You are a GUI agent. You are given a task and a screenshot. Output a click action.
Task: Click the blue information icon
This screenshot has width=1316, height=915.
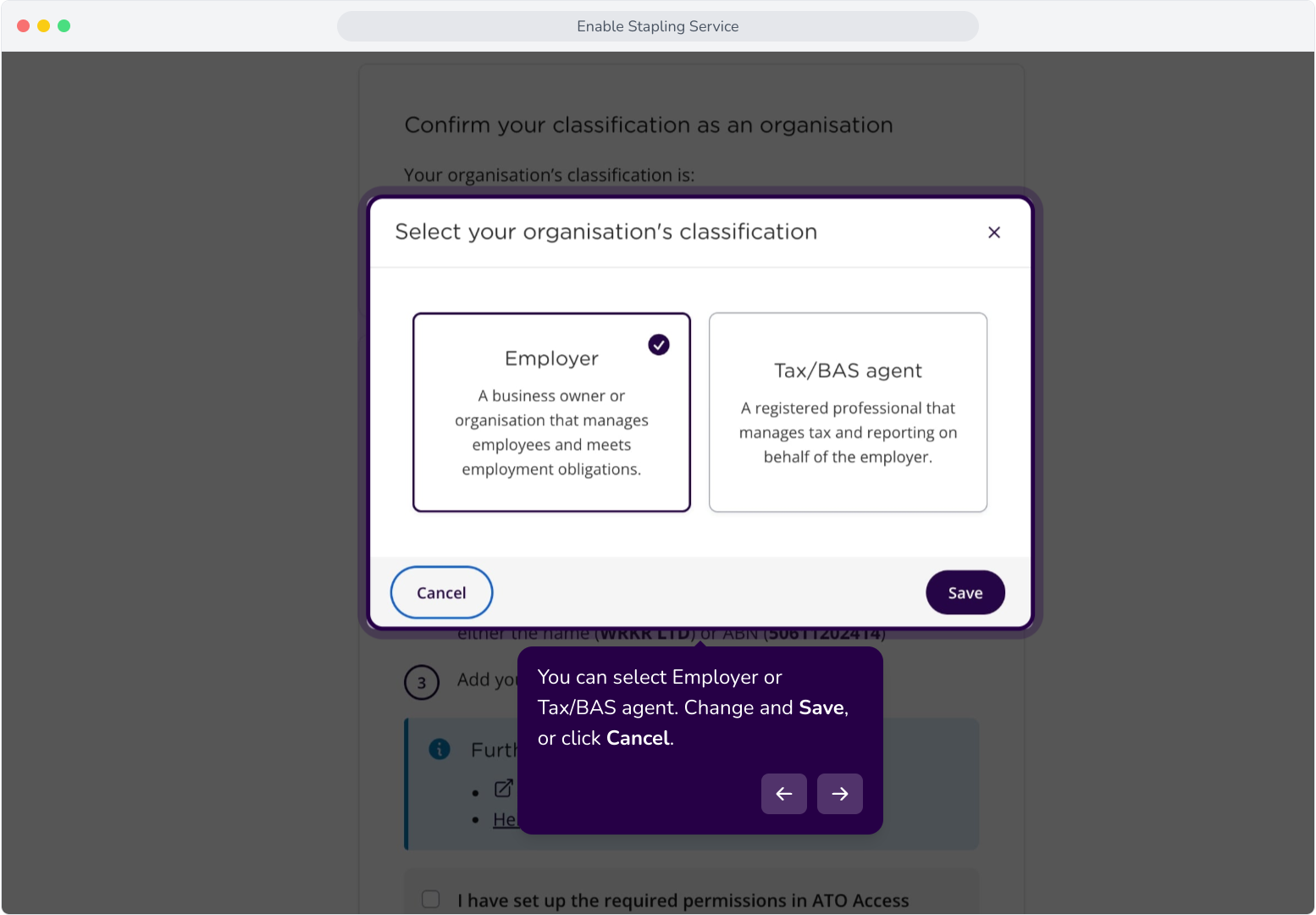(x=440, y=749)
